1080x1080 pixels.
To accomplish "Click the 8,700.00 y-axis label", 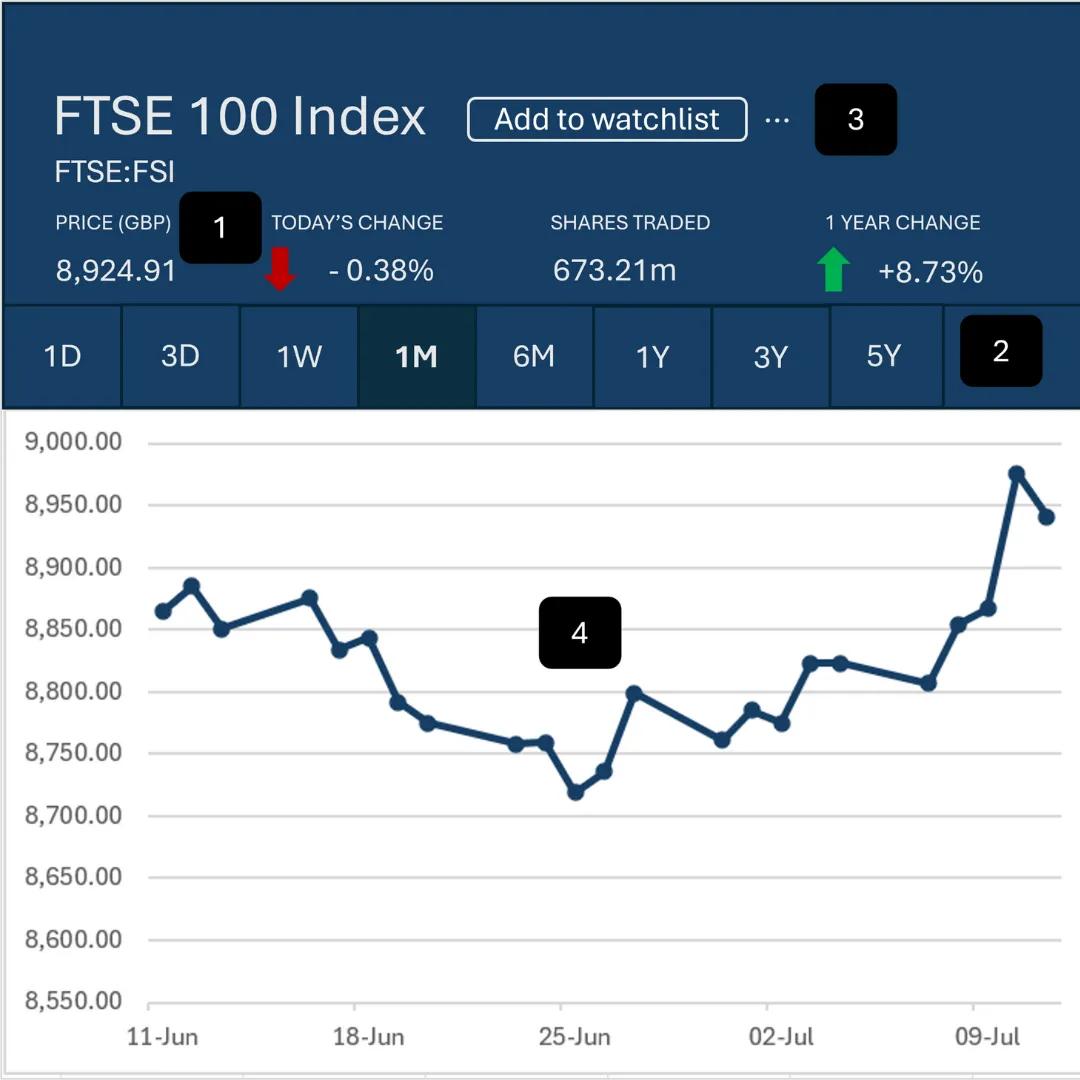I will pos(73,815).
